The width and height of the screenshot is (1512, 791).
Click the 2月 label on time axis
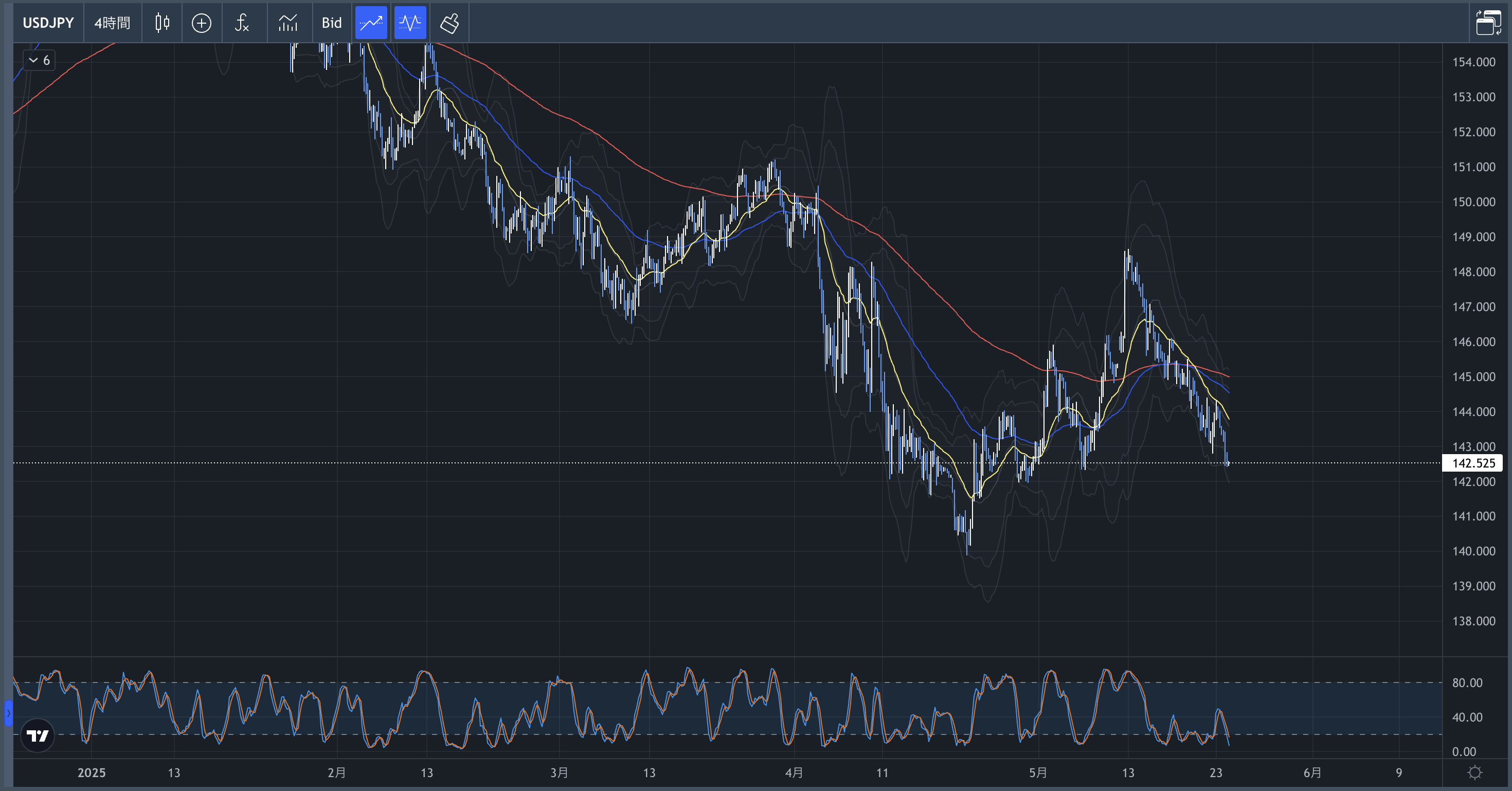pyautogui.click(x=337, y=773)
